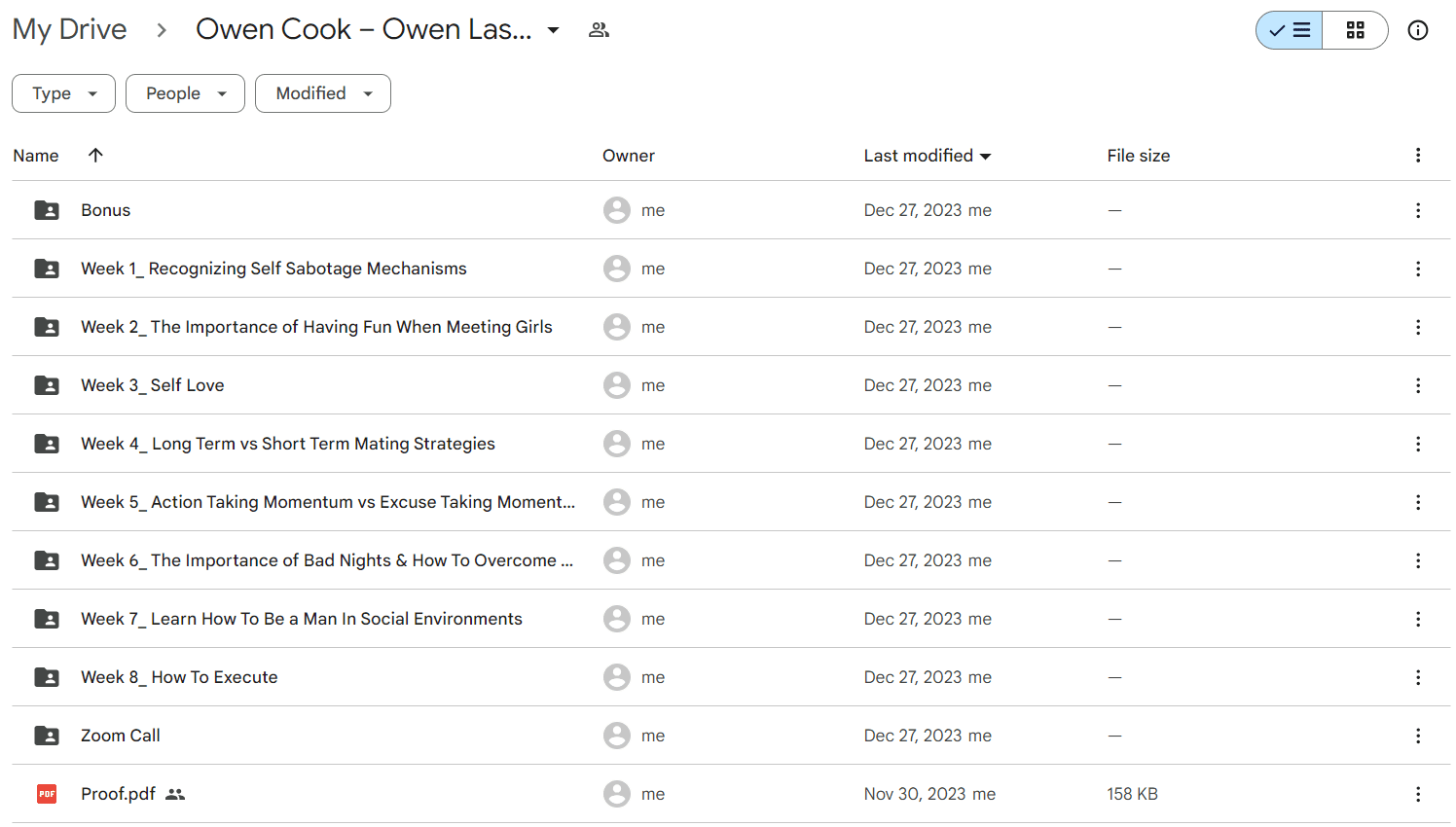
Task: Open Week 7_ Learn How To Be a Man folder
Action: 302,619
